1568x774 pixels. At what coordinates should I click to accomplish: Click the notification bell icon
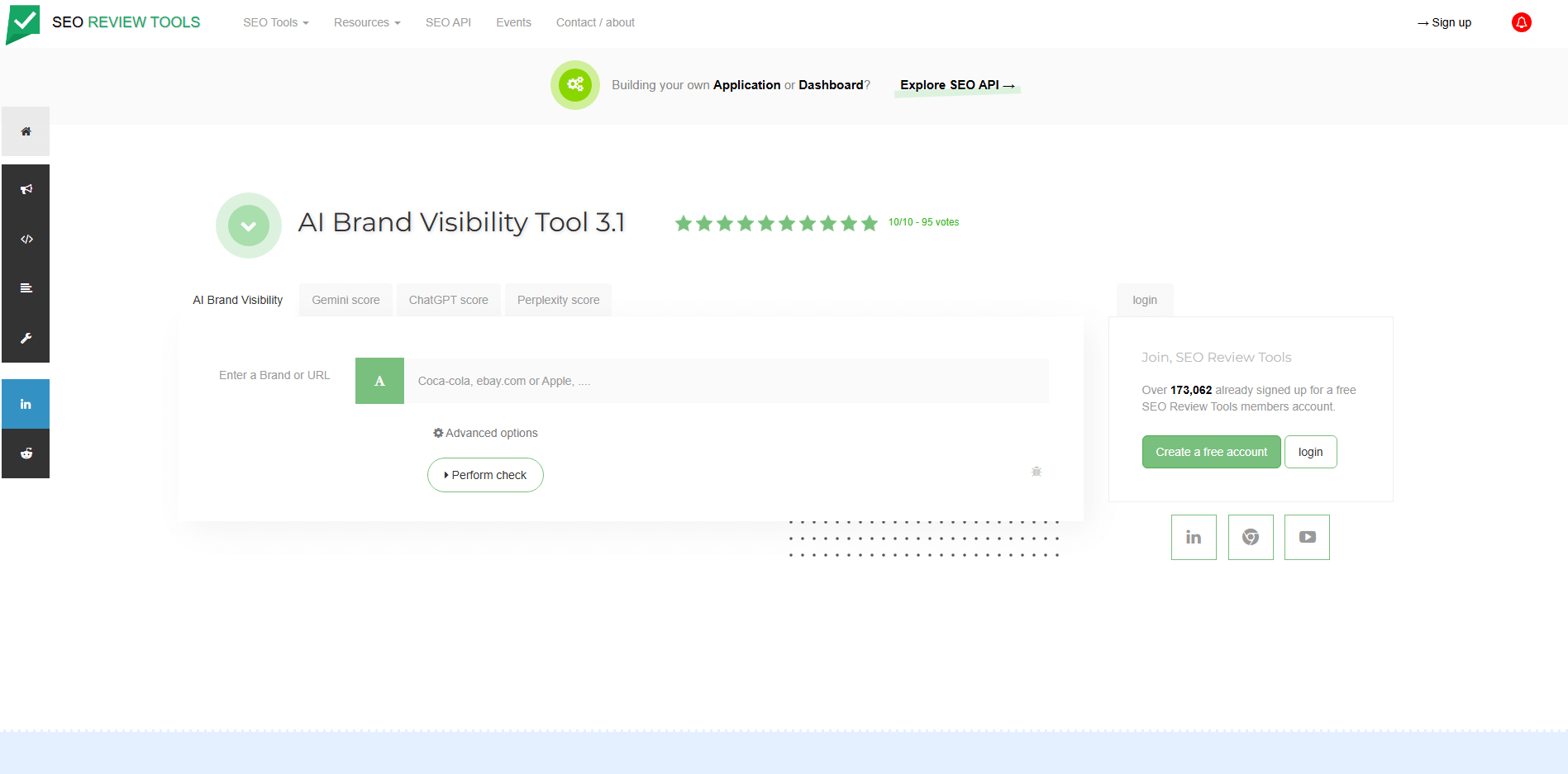tap(1521, 22)
